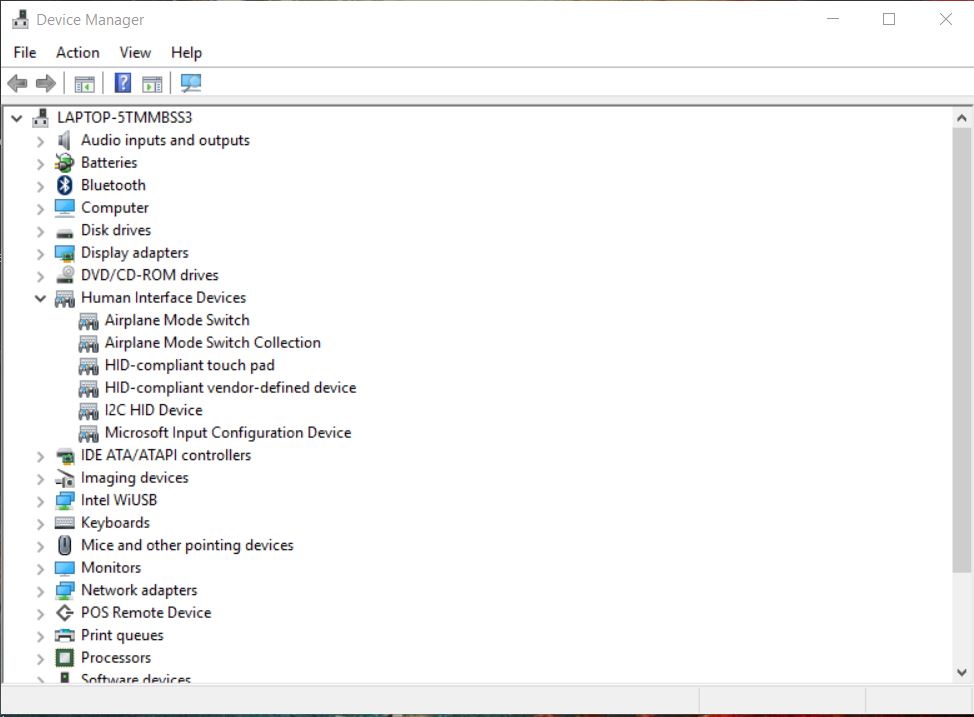
Task: Select the I2C HID Device label
Action: pos(153,410)
